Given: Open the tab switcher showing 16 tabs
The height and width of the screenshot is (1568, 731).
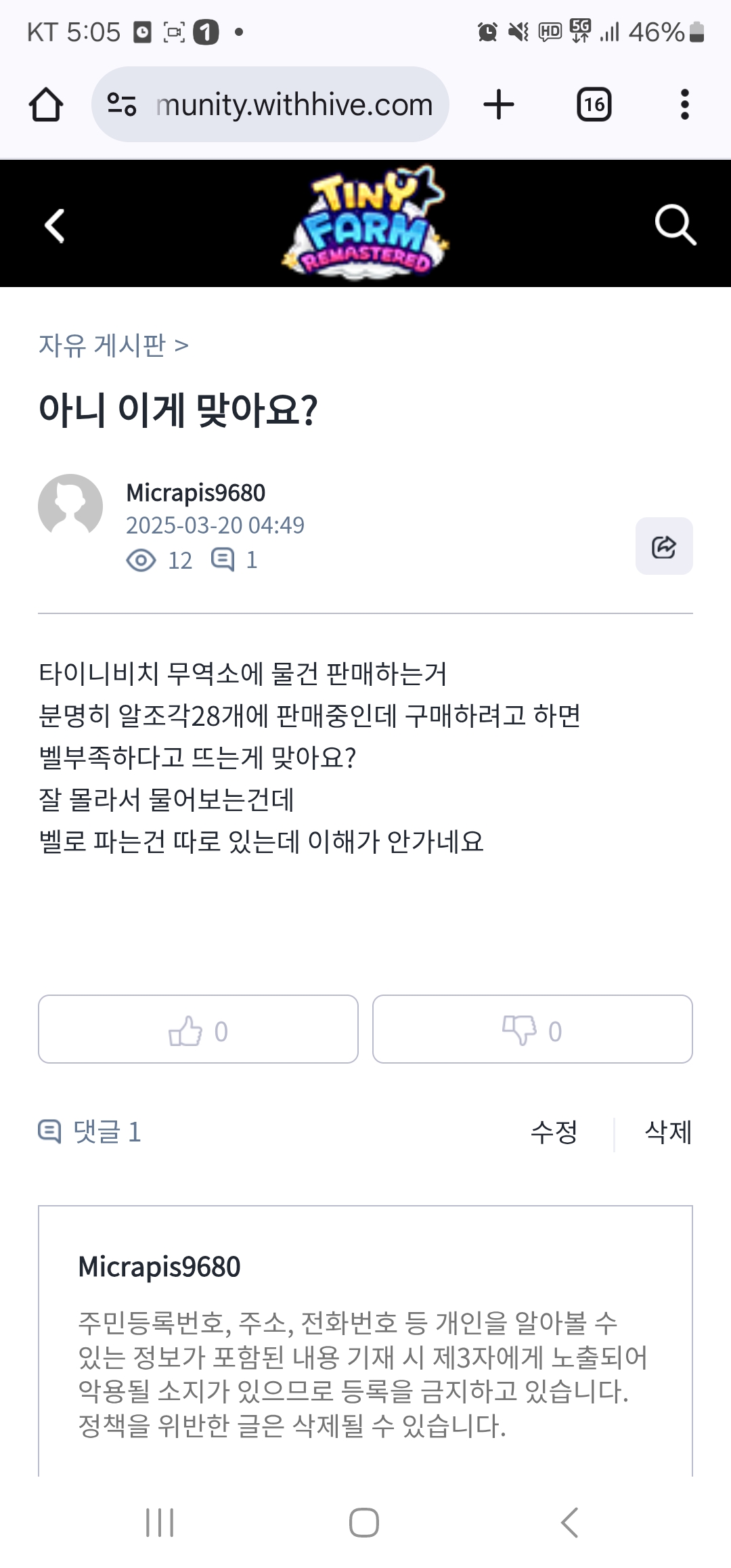Looking at the screenshot, I should [594, 105].
